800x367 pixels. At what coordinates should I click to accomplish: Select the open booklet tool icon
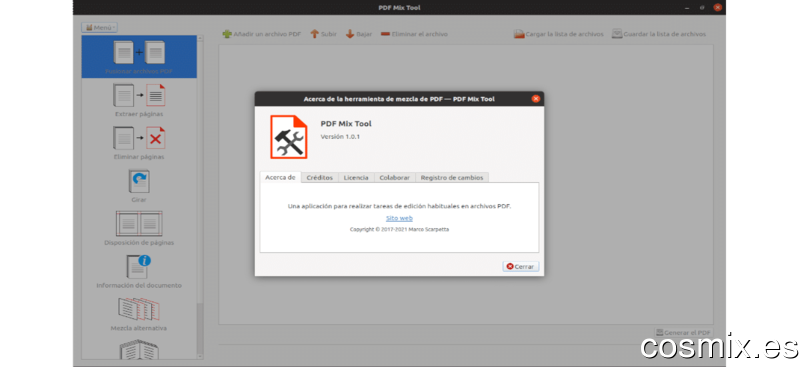pyautogui.click(x=139, y=349)
